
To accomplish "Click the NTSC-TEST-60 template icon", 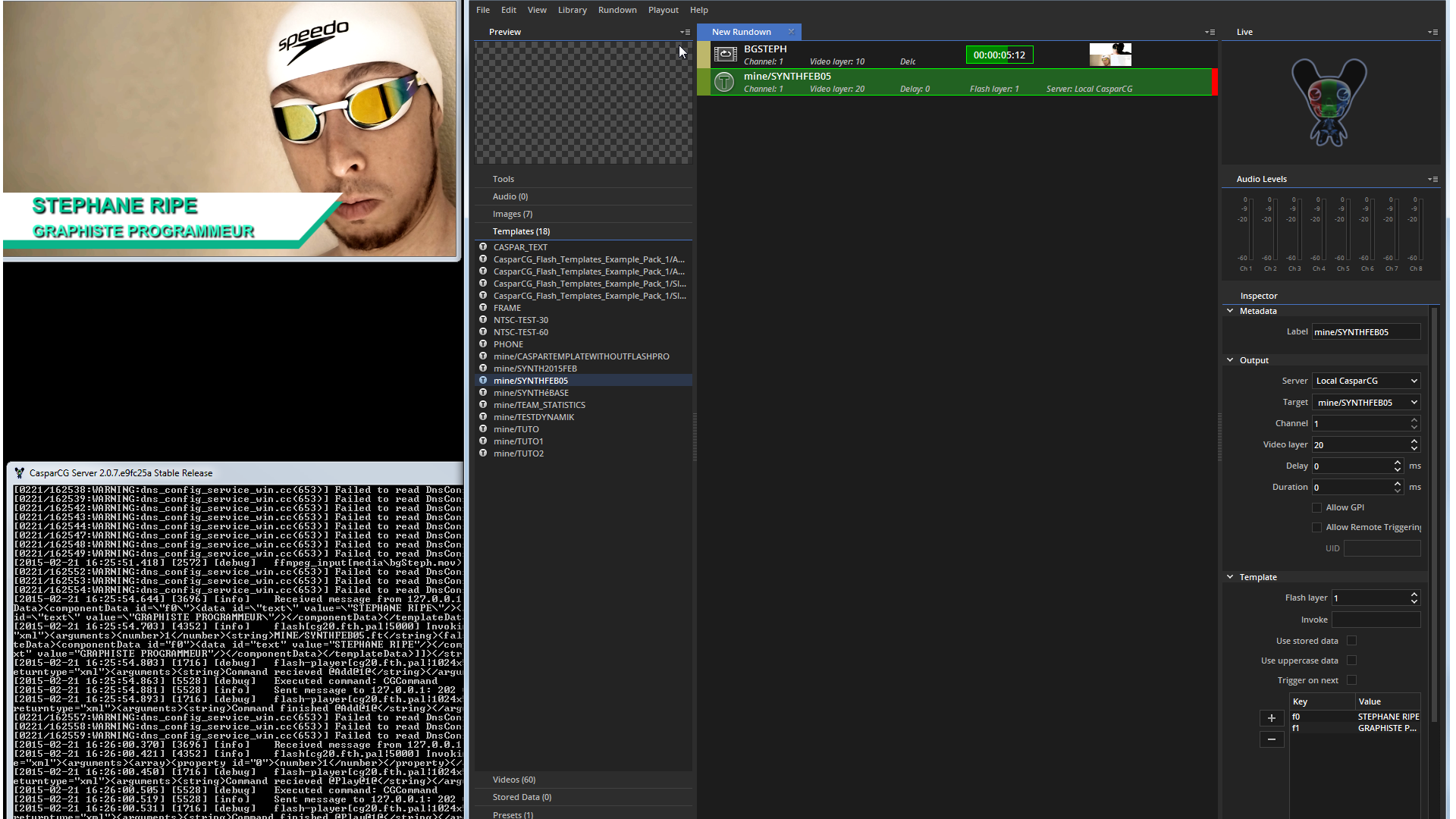I will (x=483, y=331).
